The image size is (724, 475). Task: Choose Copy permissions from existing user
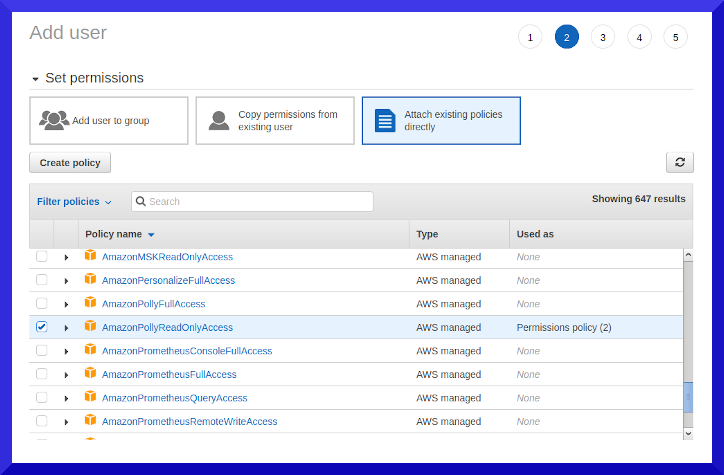pyautogui.click(x=275, y=120)
